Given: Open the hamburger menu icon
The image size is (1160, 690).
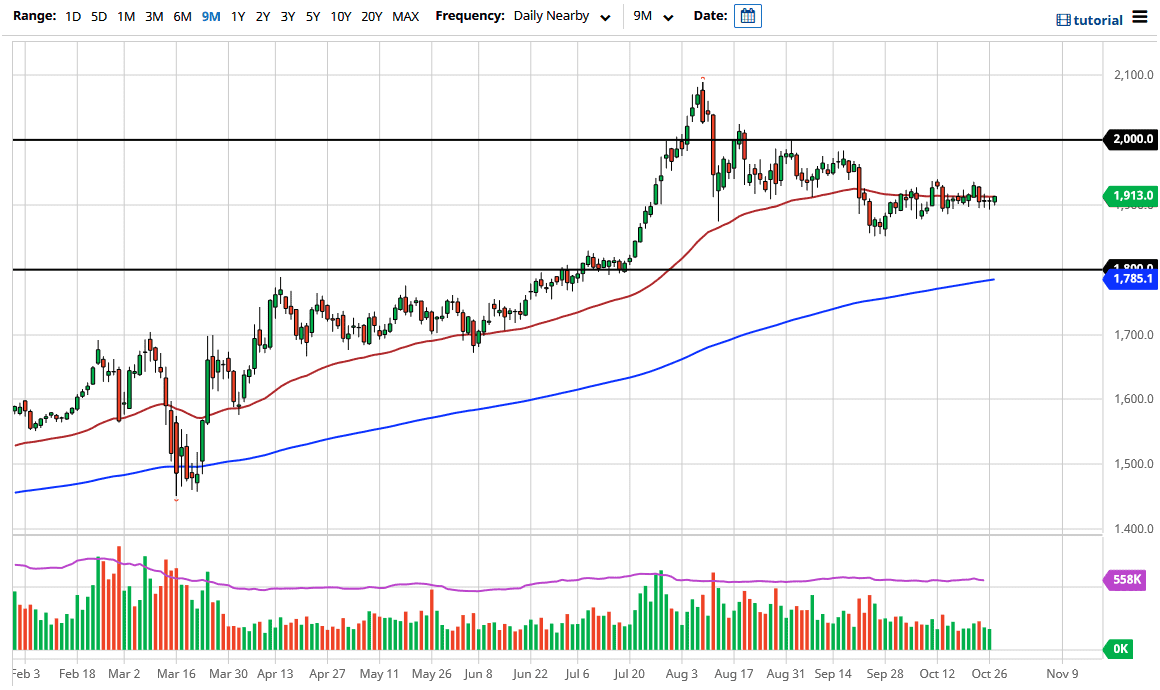Looking at the screenshot, I should pos(1139,18).
